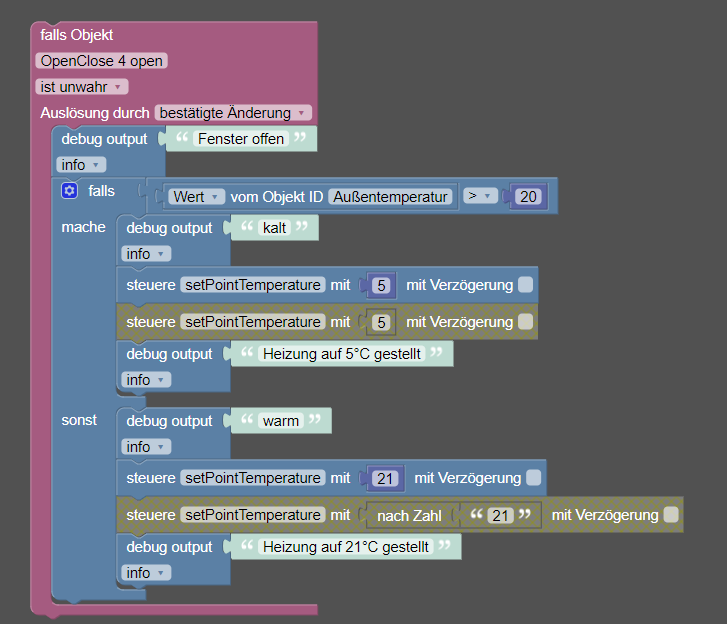Open info dropdown under 'Heizung auf 5°C' debug
Screen dimensions: 727x624
tap(146, 380)
